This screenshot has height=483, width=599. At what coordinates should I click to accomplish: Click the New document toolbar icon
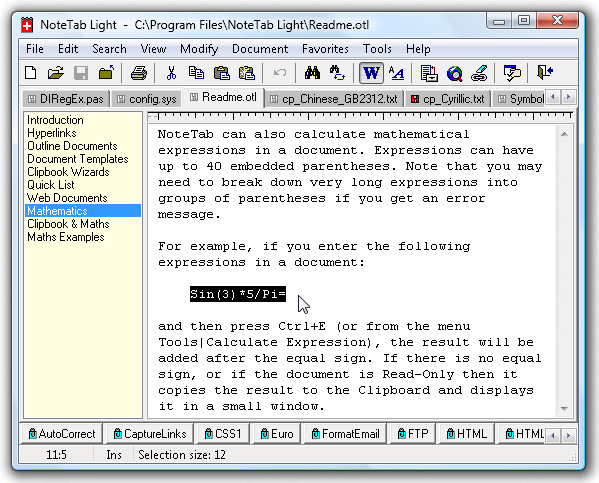click(31, 72)
